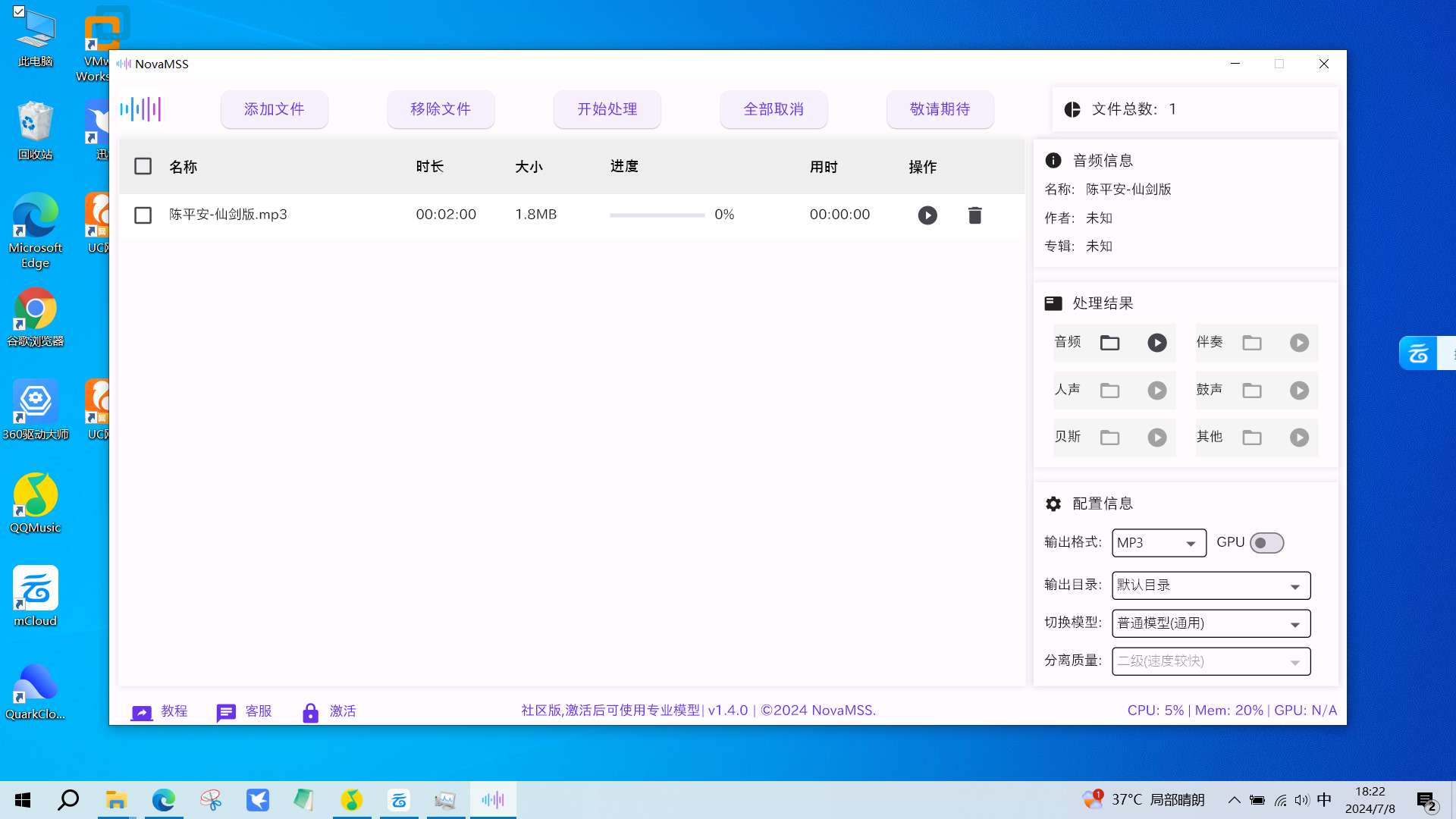Expand the 输出格式 MP3 dropdown
1456x819 pixels.
[x=1159, y=543]
